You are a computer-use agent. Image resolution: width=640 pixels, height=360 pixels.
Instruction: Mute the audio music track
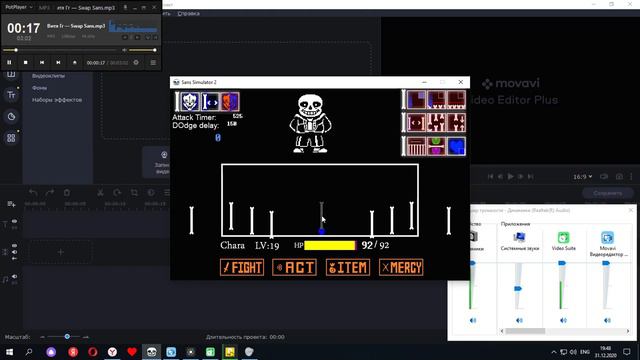click(x=14, y=277)
